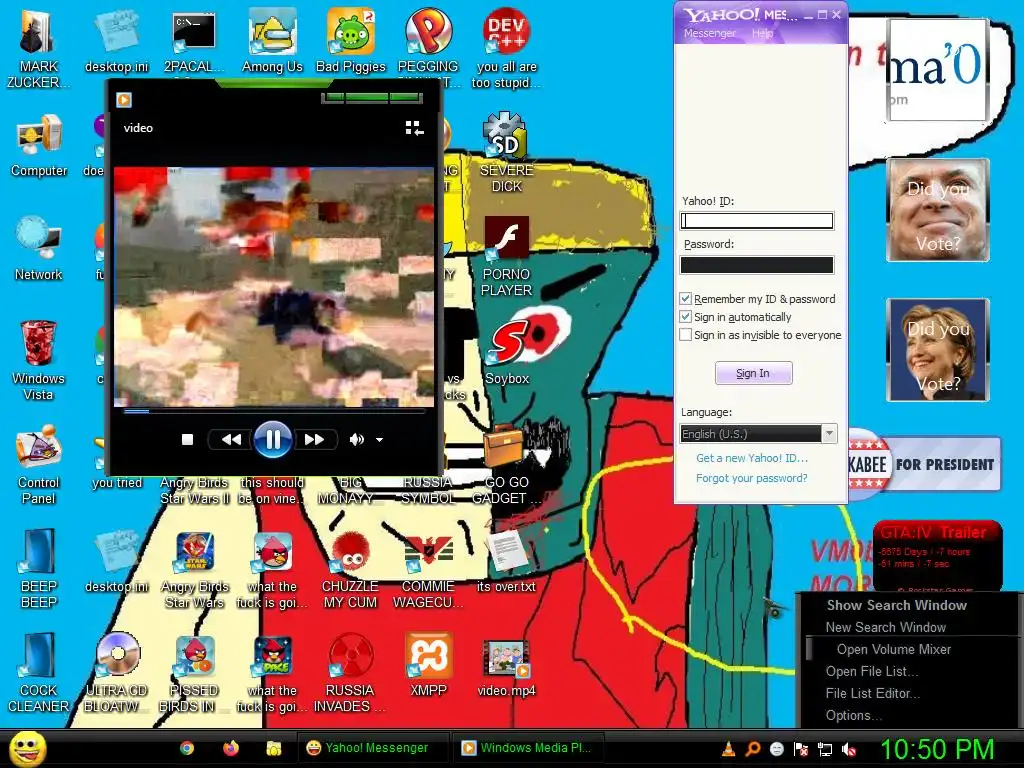This screenshot has width=1024, height=768.
Task: Switch to Windows Media Player taskbar button
Action: click(x=528, y=748)
